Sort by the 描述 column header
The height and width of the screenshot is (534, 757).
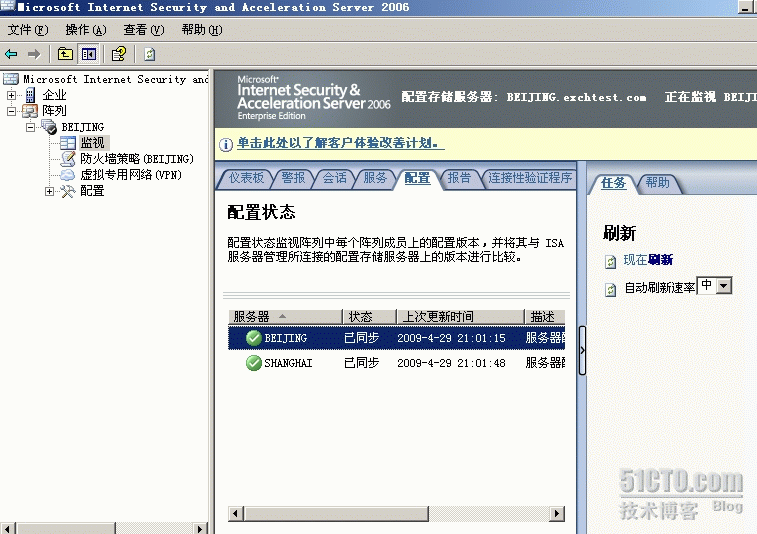545,317
